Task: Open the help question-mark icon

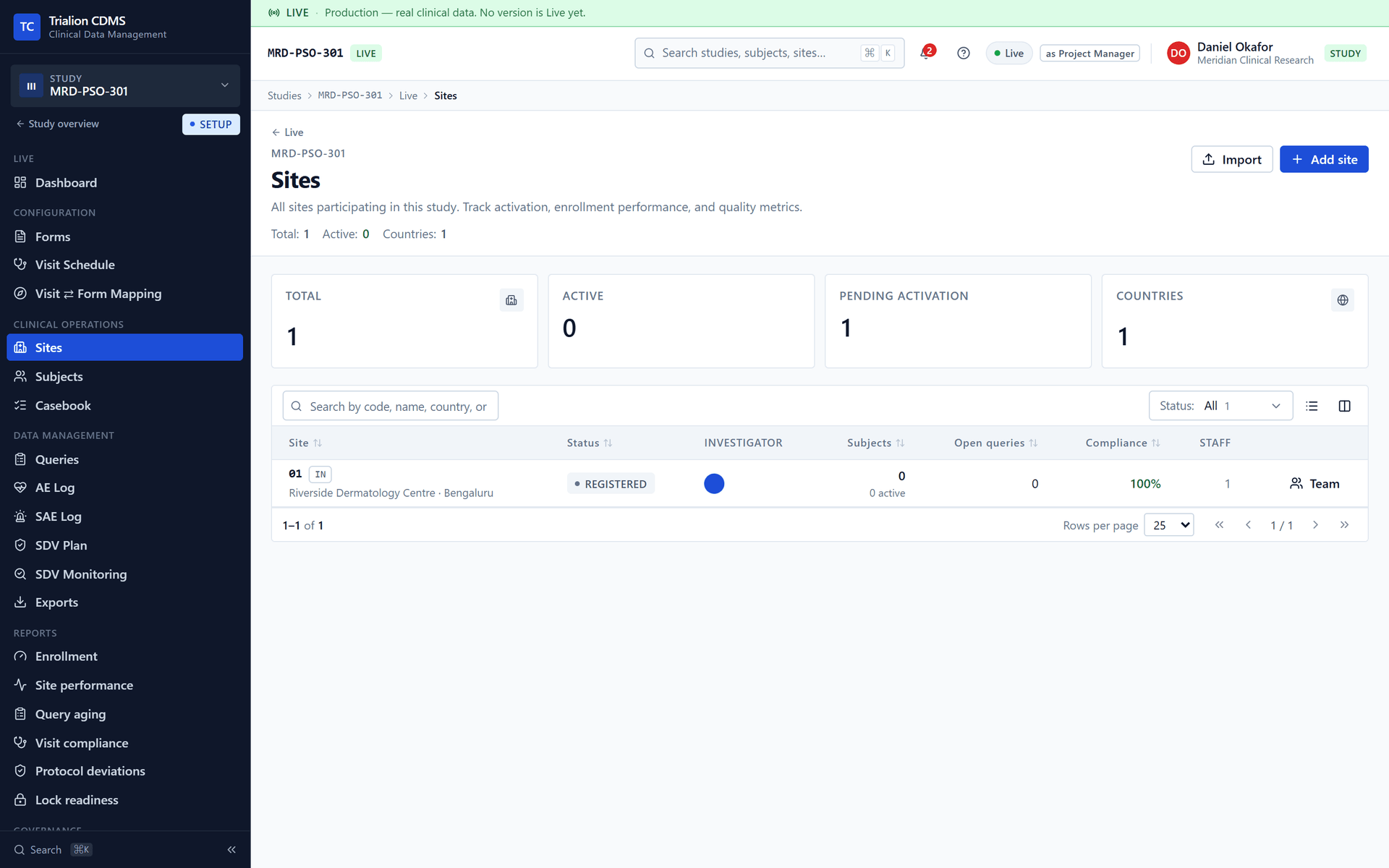Action: (x=963, y=53)
